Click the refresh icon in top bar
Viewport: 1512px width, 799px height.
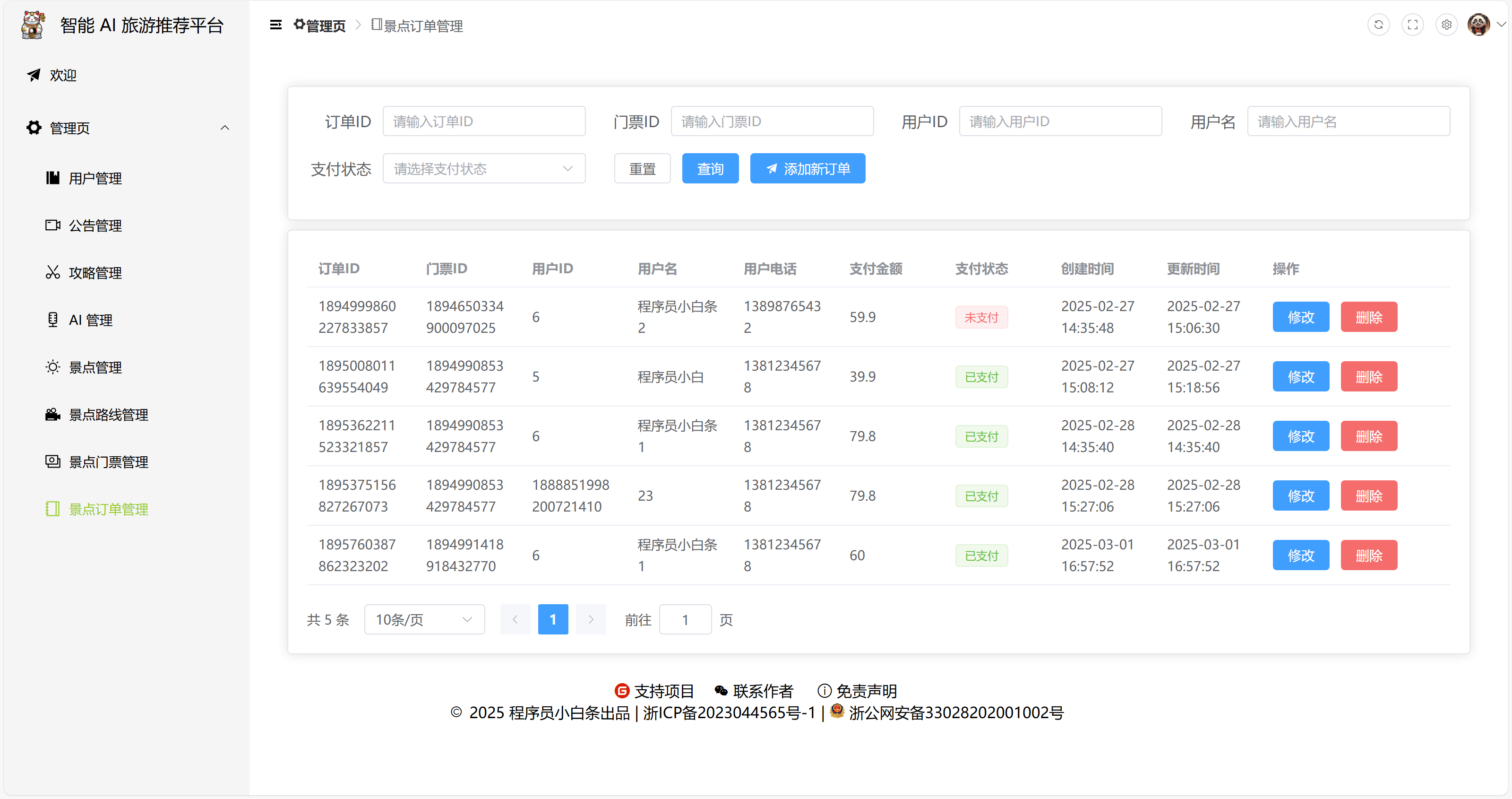point(1378,25)
